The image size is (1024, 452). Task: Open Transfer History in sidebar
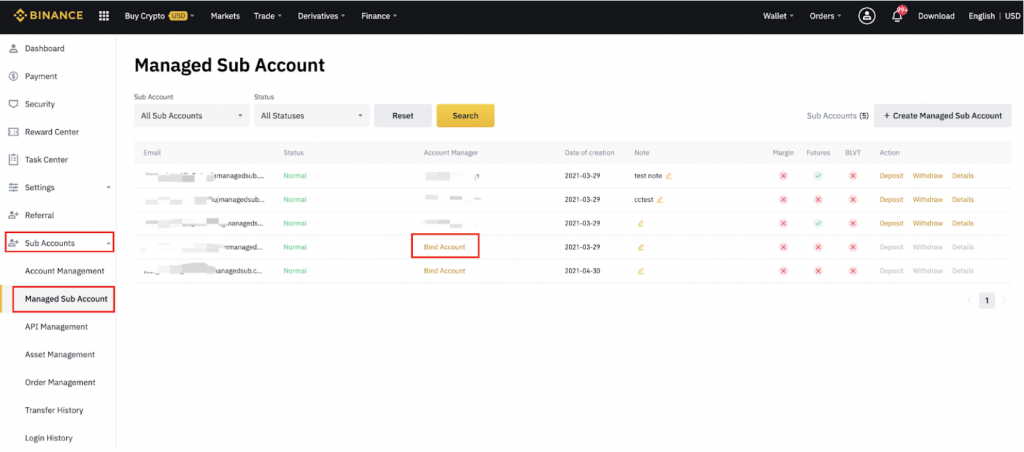click(x=54, y=410)
